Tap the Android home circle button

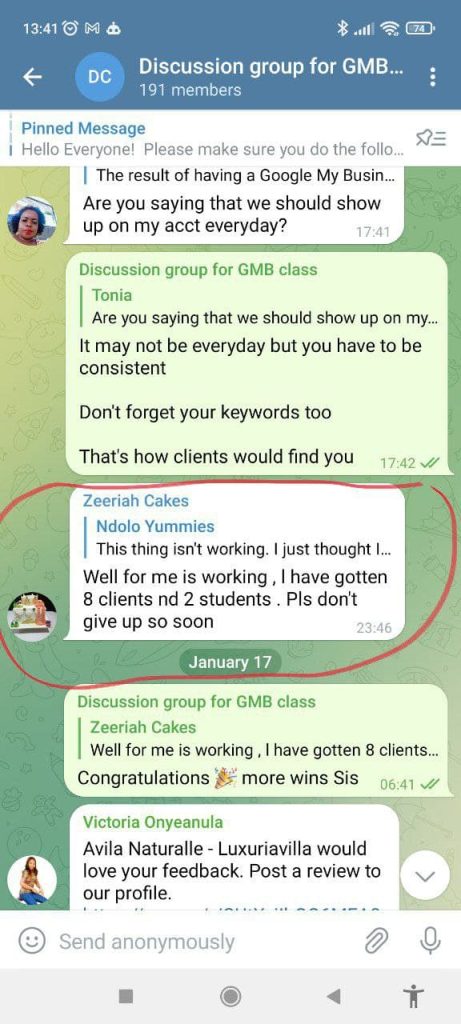[230, 996]
